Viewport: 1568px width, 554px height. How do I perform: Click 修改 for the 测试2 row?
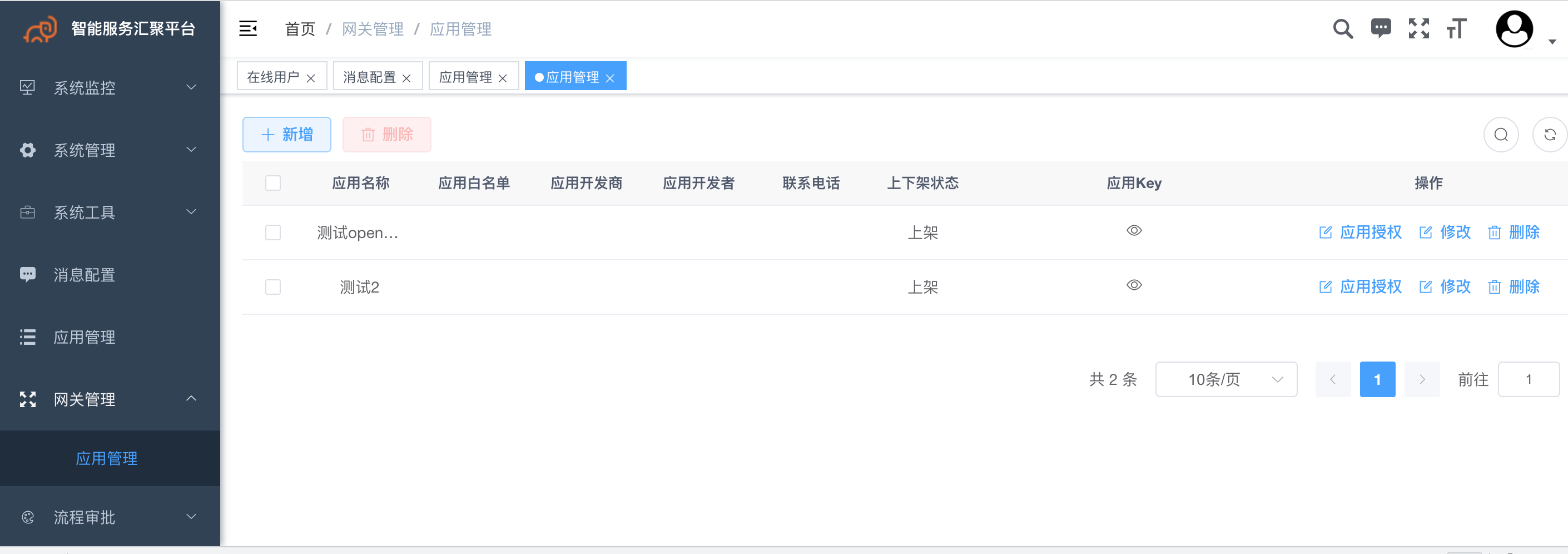pos(1445,286)
